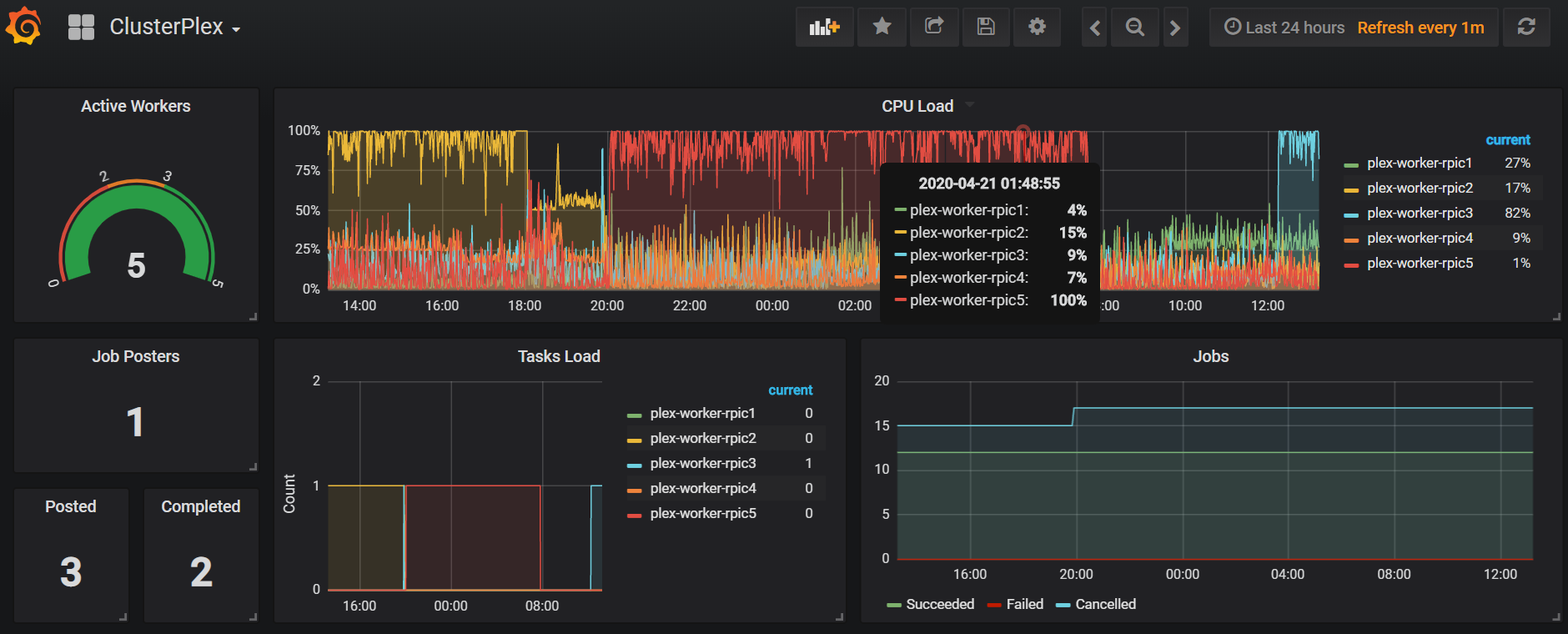Image resolution: width=1568 pixels, height=634 pixels.
Task: Click the Job Posters panel resize handle
Action: pyautogui.click(x=253, y=467)
